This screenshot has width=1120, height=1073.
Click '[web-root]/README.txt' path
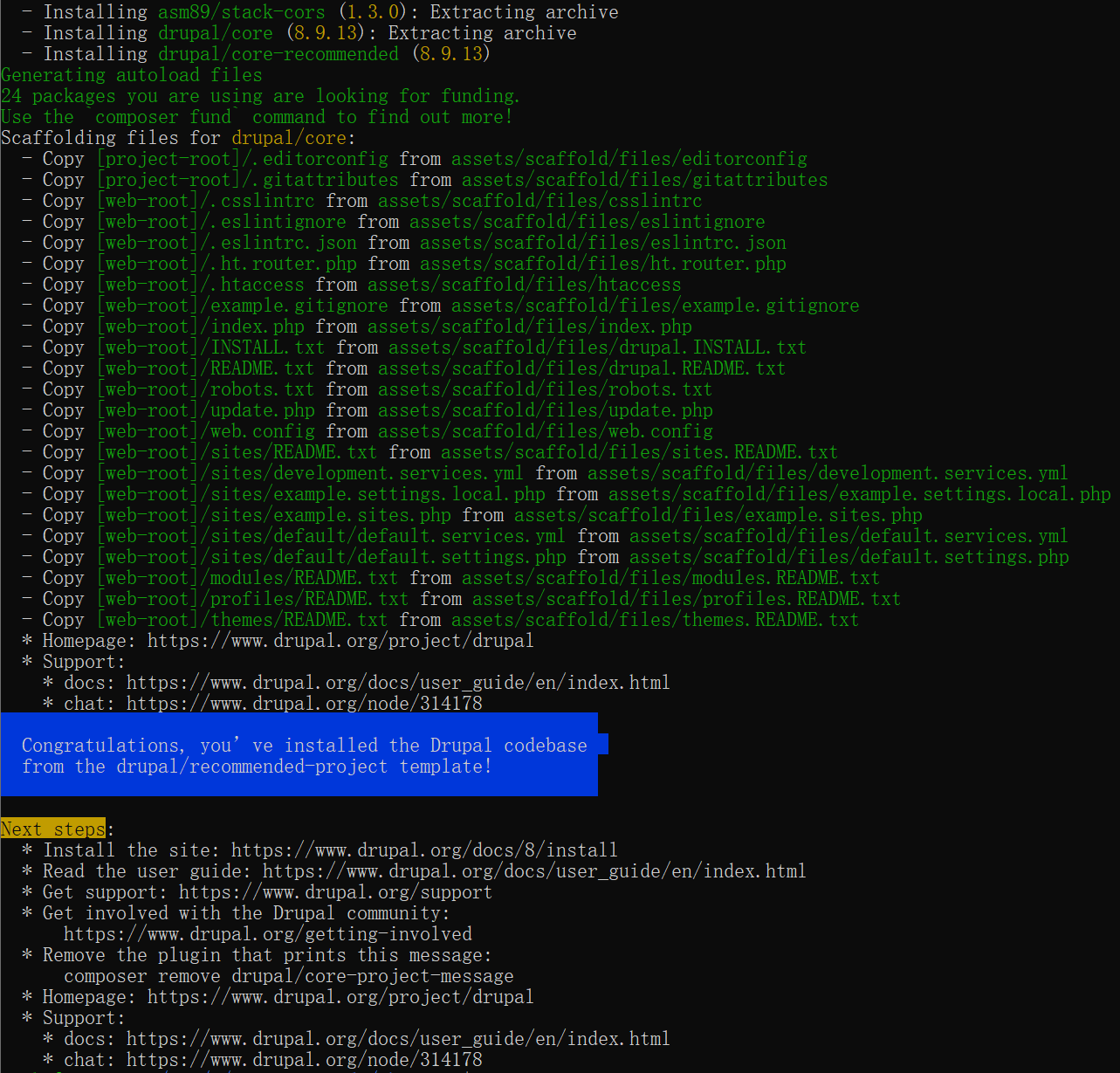coord(205,368)
